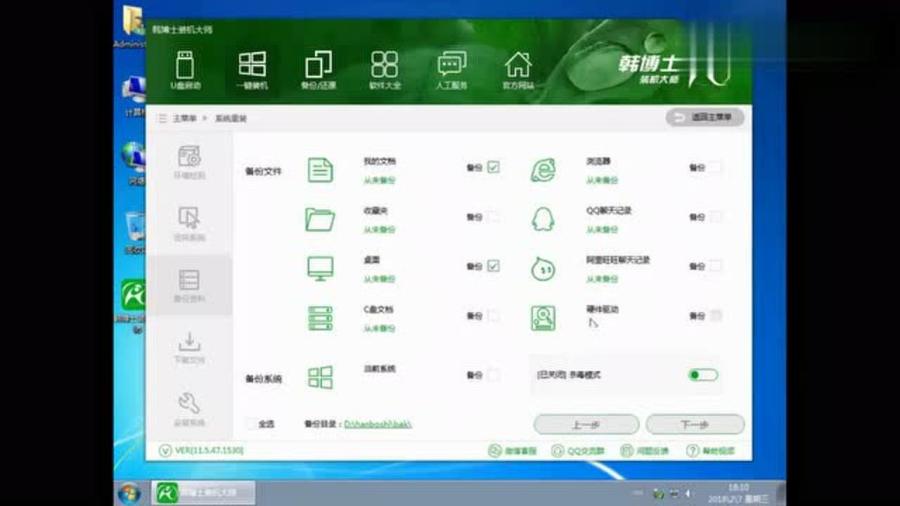Check the 当前系统 backup checkbox
The image size is (900, 506).
click(493, 375)
